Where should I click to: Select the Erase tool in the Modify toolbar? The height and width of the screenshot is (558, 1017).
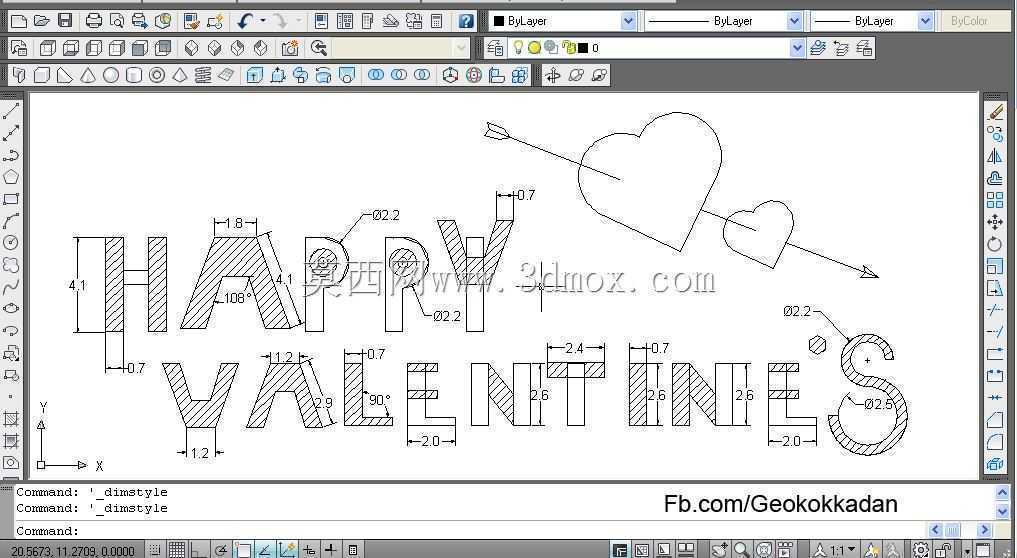(995, 112)
